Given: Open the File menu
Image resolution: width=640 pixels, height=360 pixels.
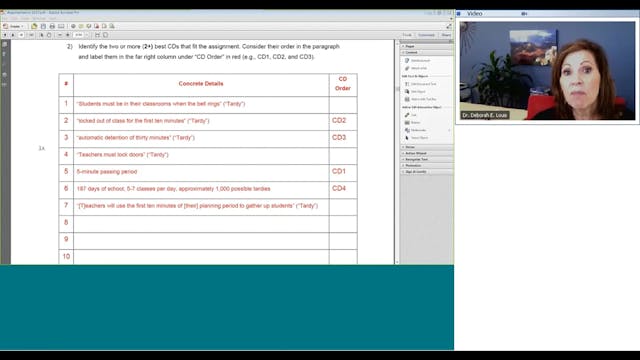Looking at the screenshot, I should pos(4,18).
